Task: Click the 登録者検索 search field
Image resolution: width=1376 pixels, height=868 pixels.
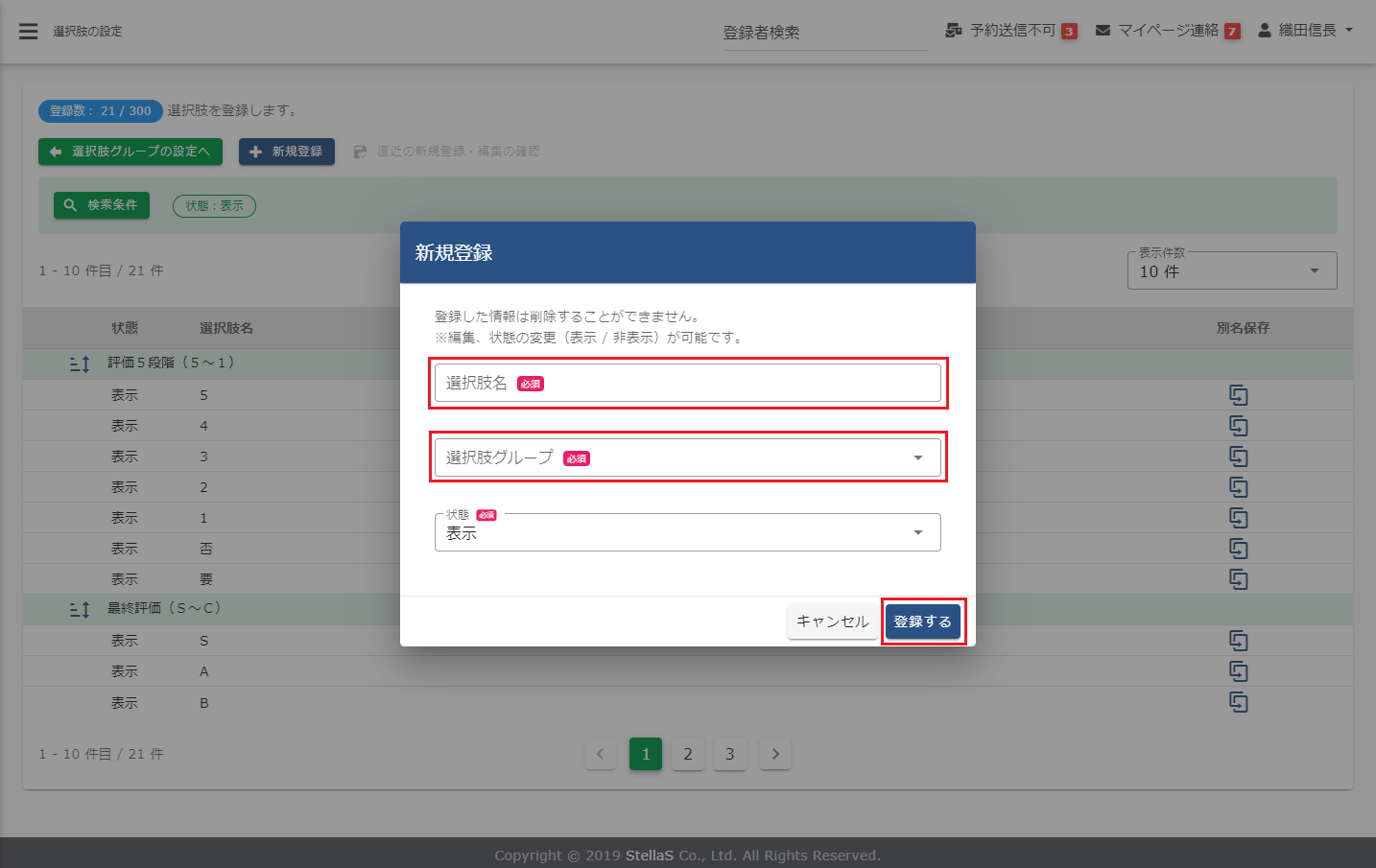Action: 823,33
